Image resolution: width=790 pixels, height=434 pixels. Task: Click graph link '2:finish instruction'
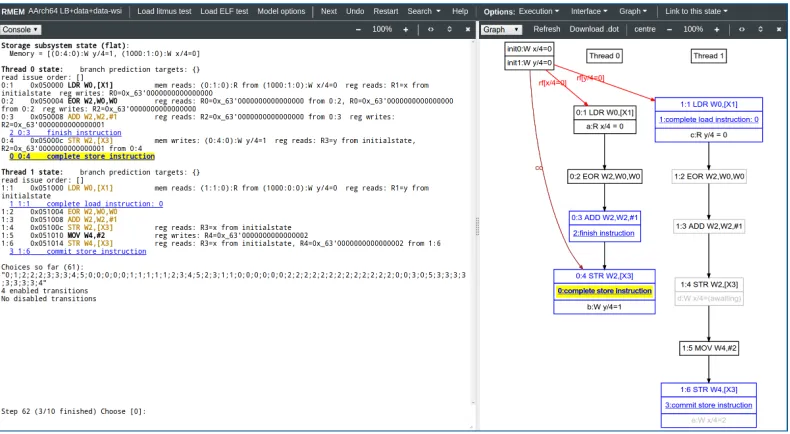pyautogui.click(x=604, y=233)
